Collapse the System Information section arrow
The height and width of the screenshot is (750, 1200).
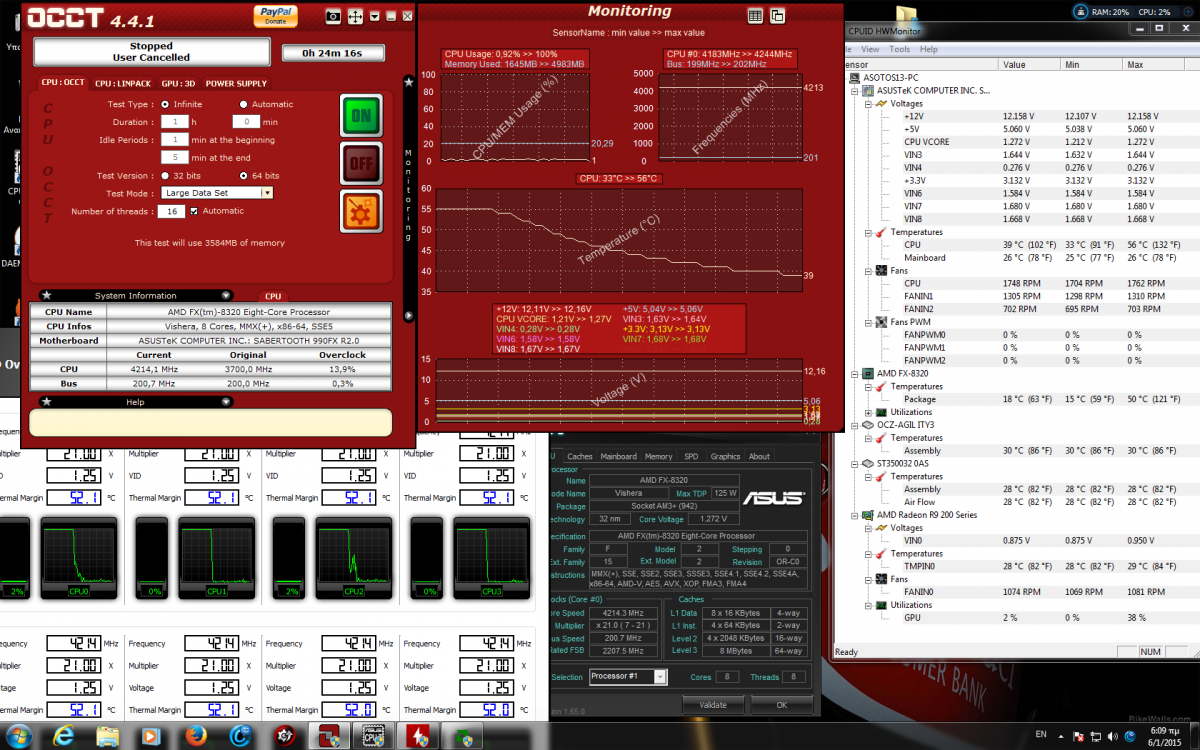(226, 296)
